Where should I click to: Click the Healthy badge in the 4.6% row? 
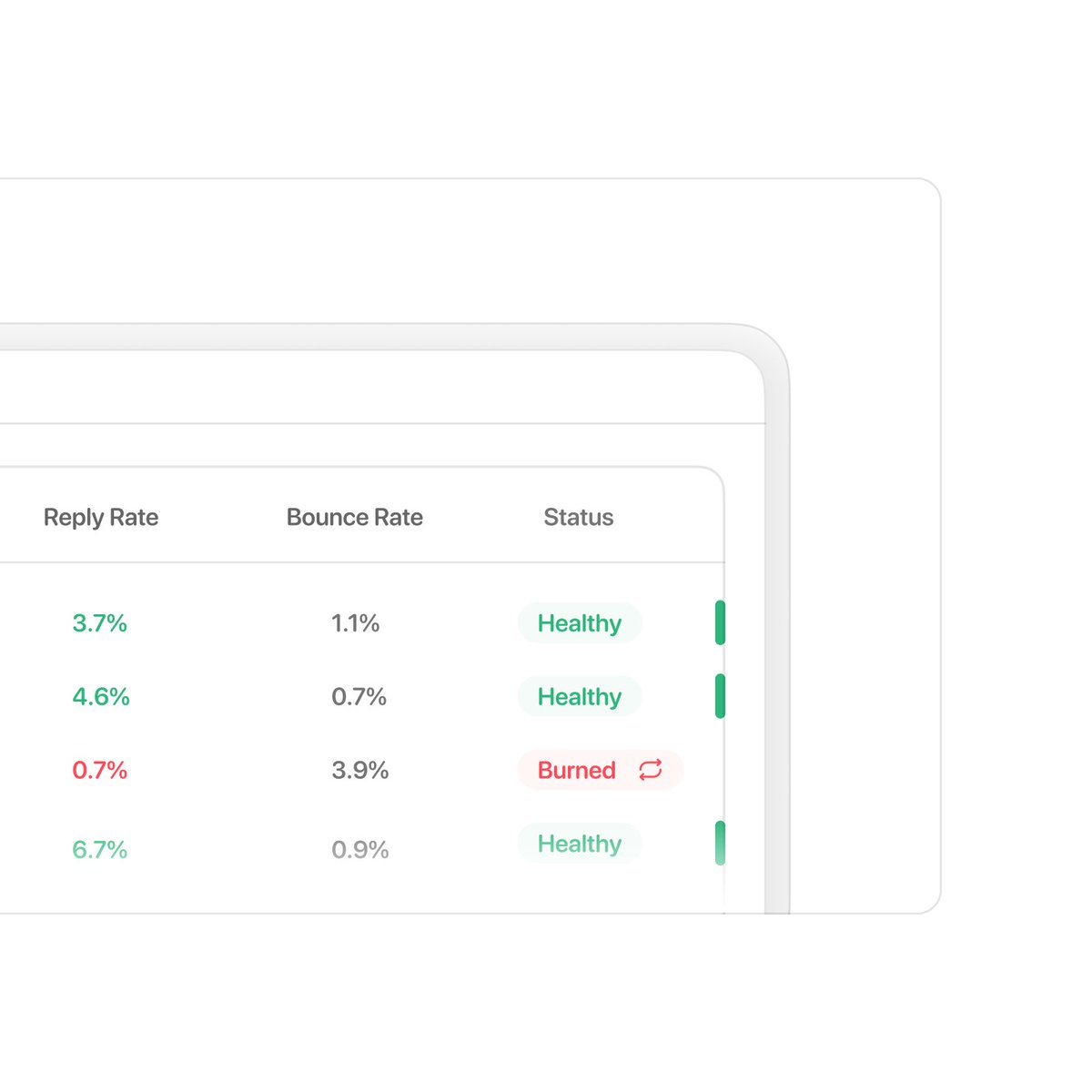point(580,697)
